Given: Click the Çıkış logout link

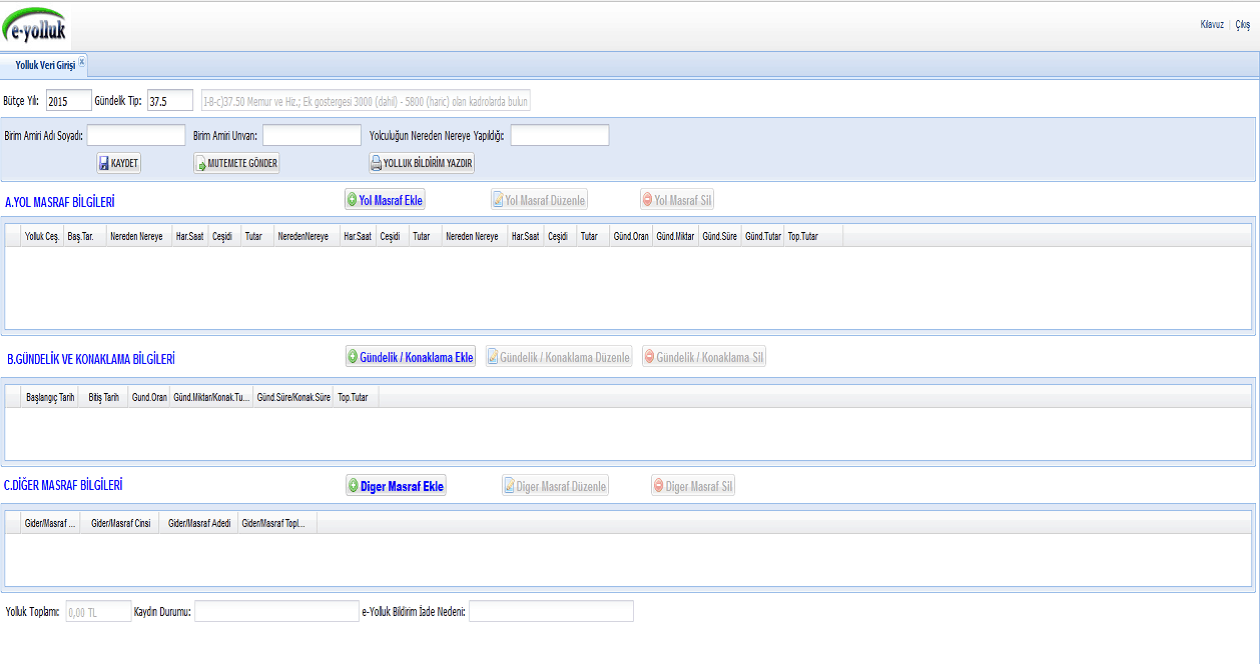Looking at the screenshot, I should coord(1243,25).
